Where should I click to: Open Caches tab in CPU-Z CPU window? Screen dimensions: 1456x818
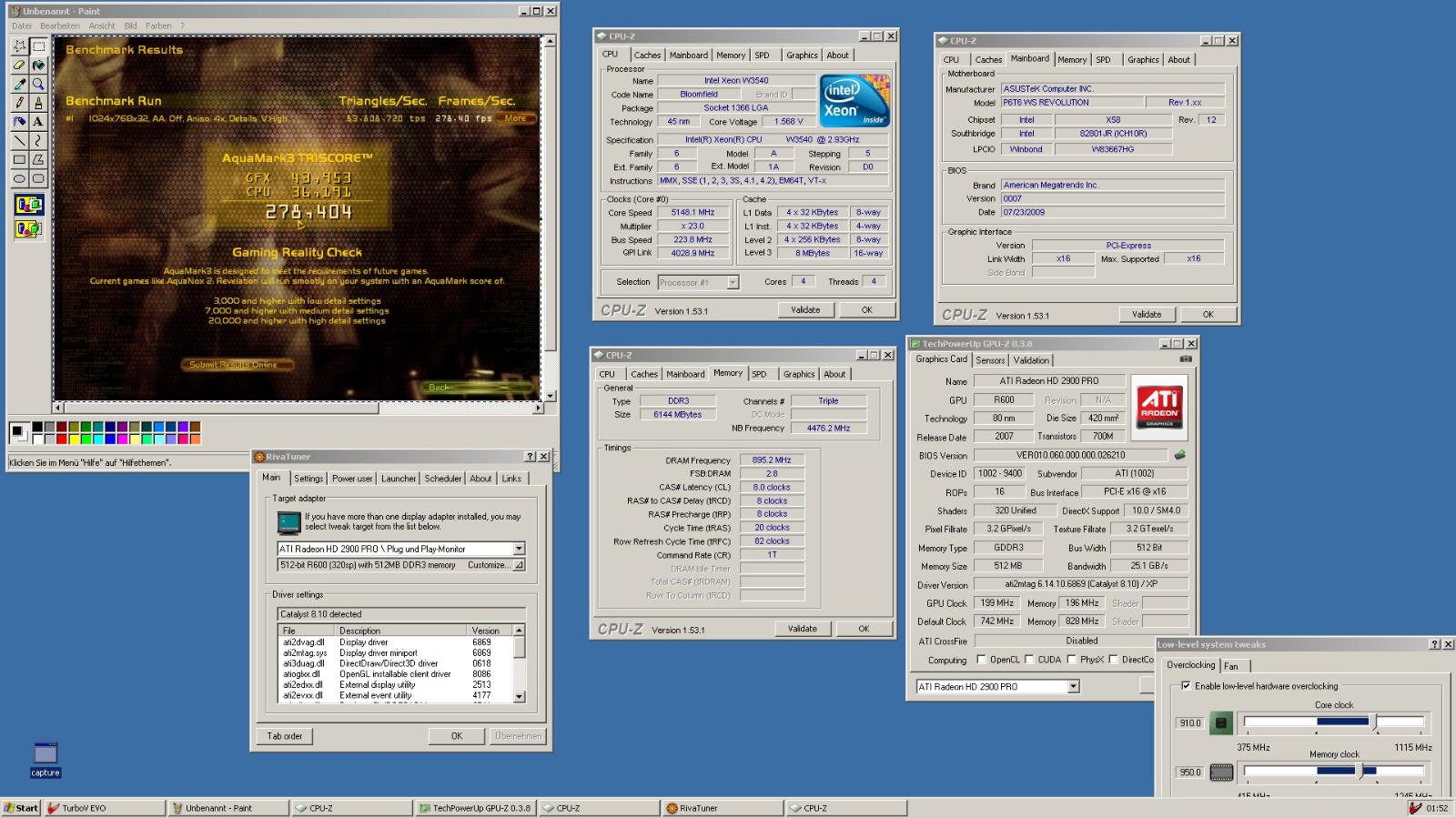(x=647, y=56)
